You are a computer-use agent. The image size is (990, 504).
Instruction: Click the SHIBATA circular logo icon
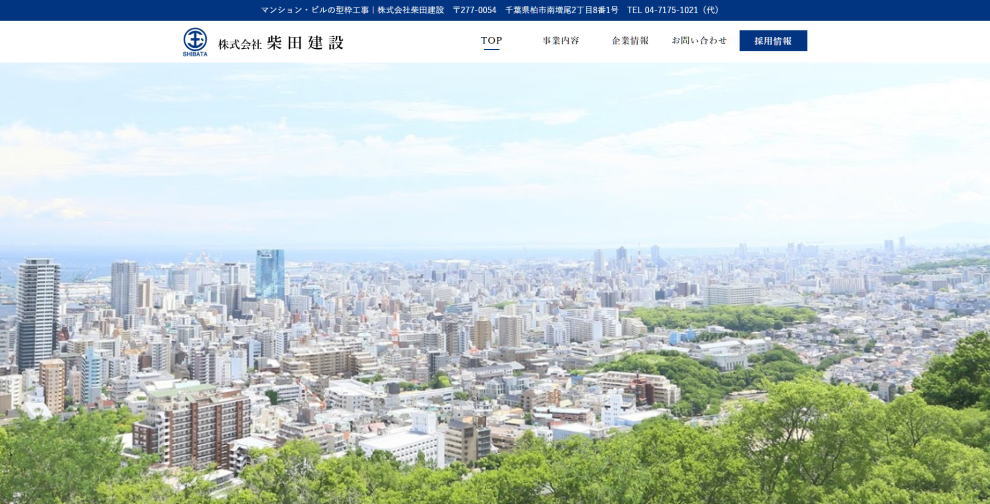195,42
